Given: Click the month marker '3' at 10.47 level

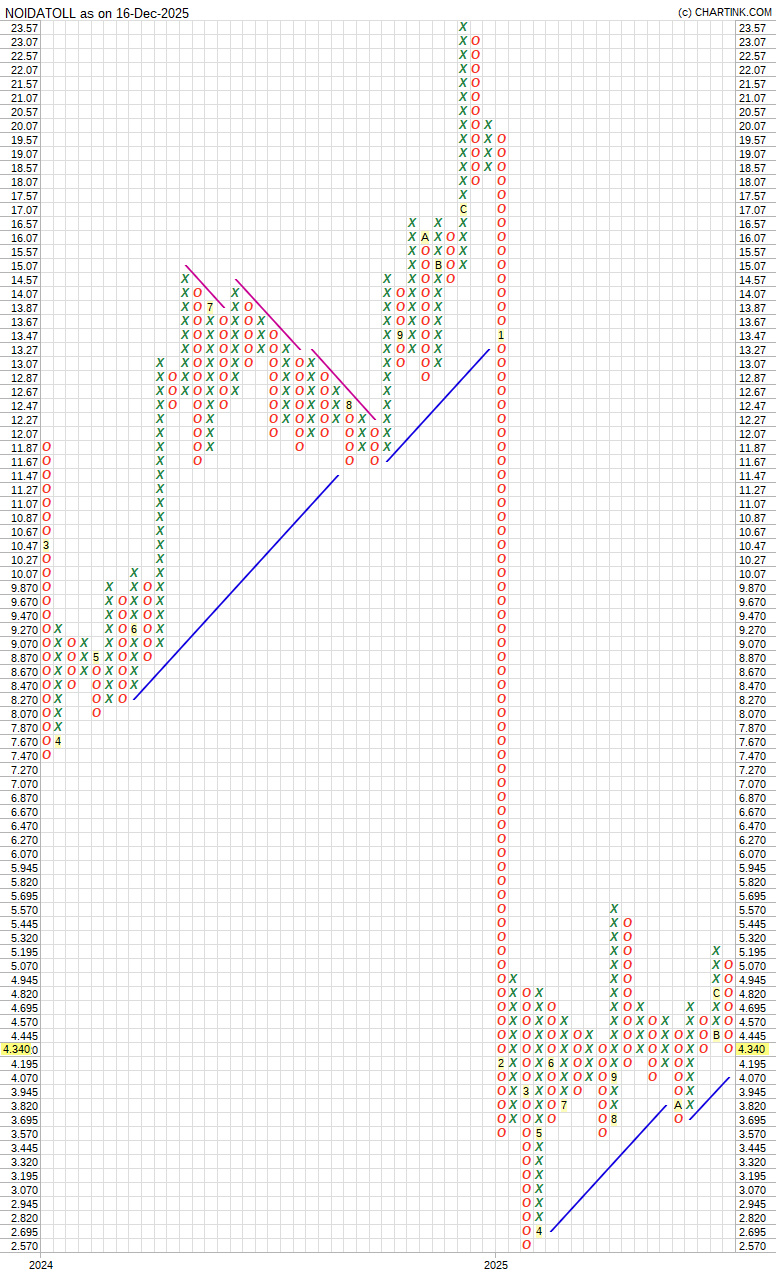Looking at the screenshot, I should [46, 545].
